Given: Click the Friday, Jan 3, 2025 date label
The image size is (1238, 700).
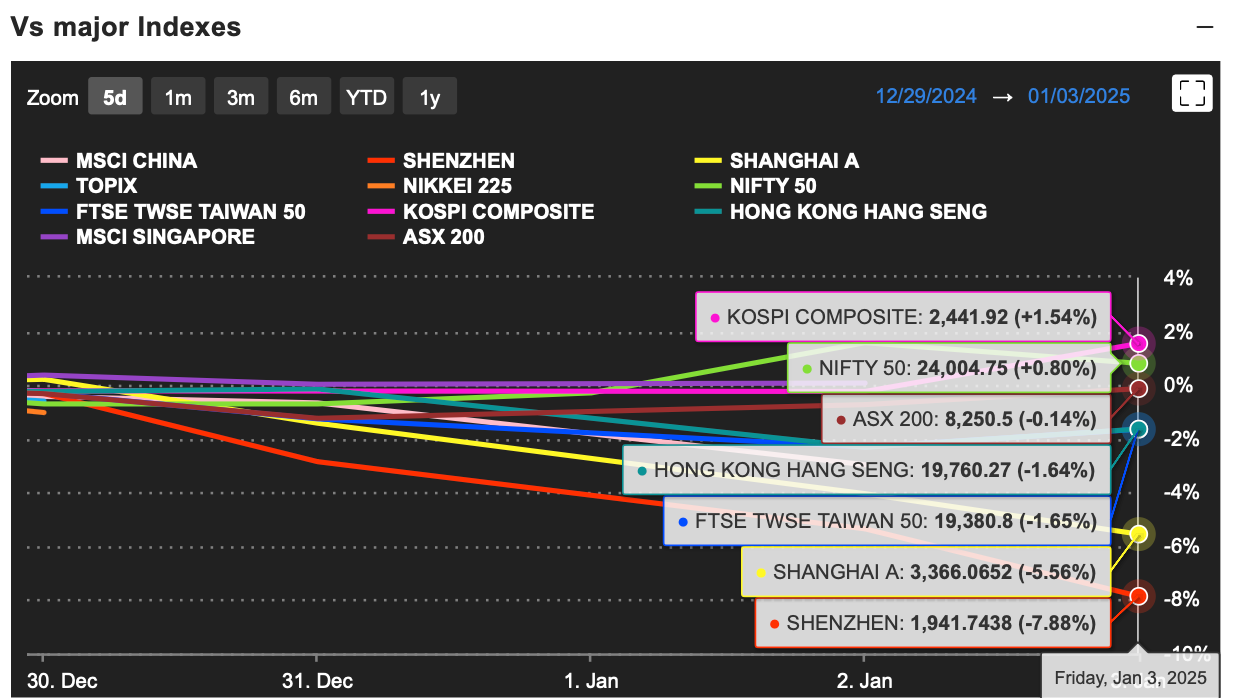Looking at the screenshot, I should tap(1130, 677).
